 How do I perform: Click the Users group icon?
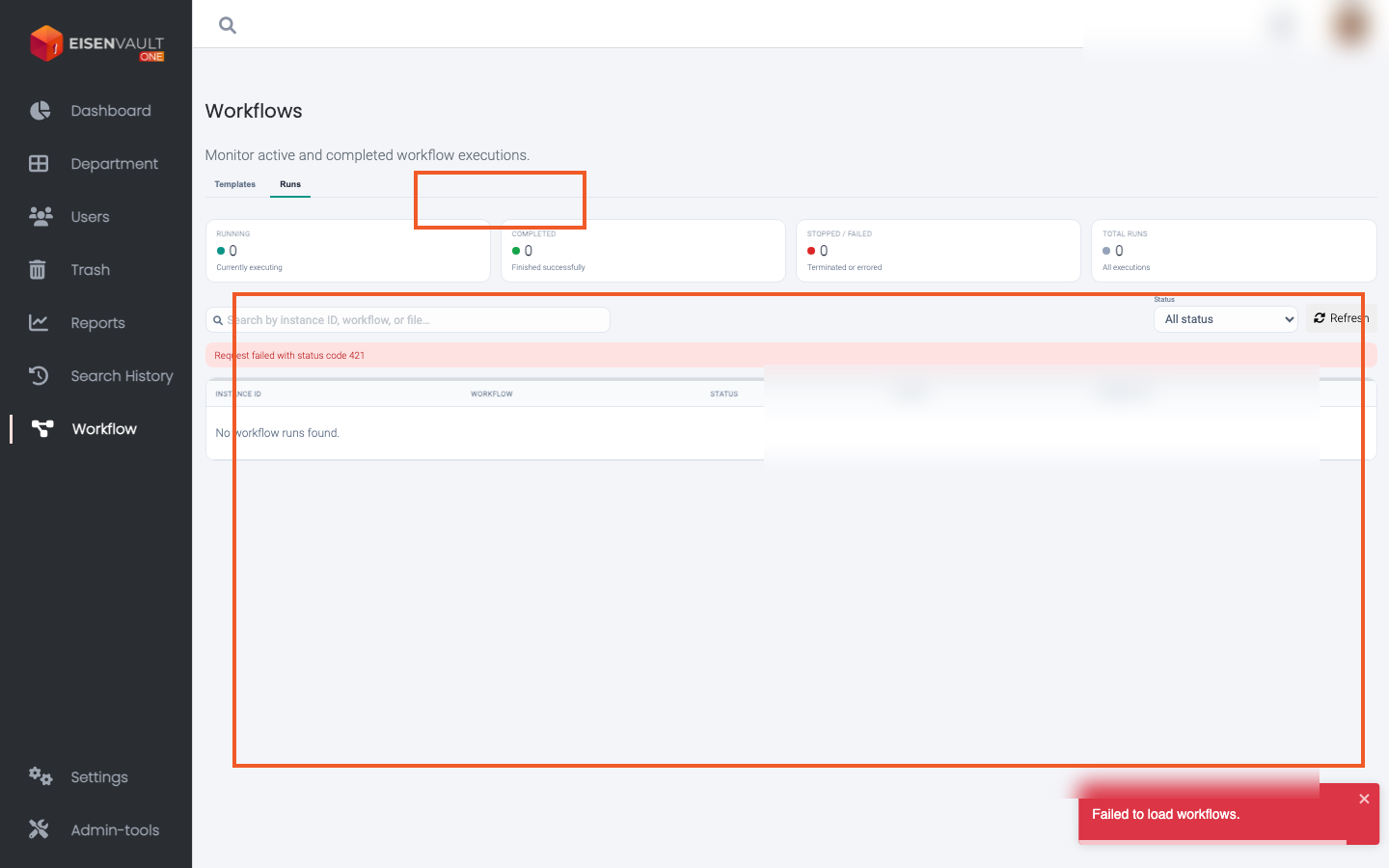pos(41,217)
